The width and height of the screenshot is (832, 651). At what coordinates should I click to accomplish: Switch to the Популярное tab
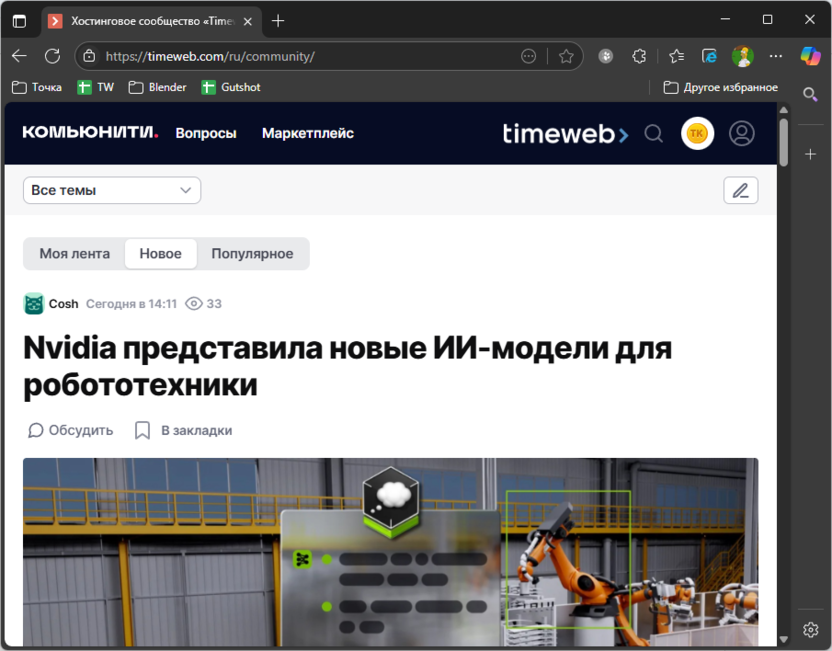(252, 253)
